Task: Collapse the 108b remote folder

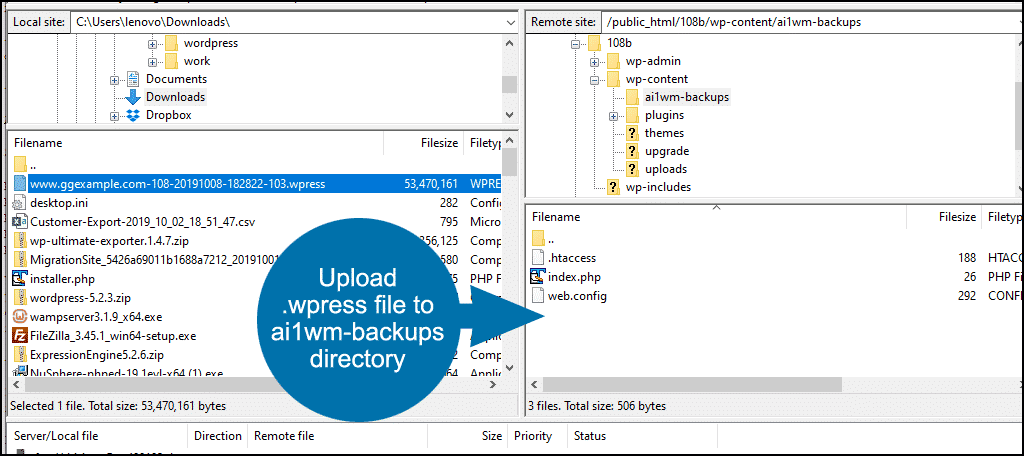Action: [575, 44]
